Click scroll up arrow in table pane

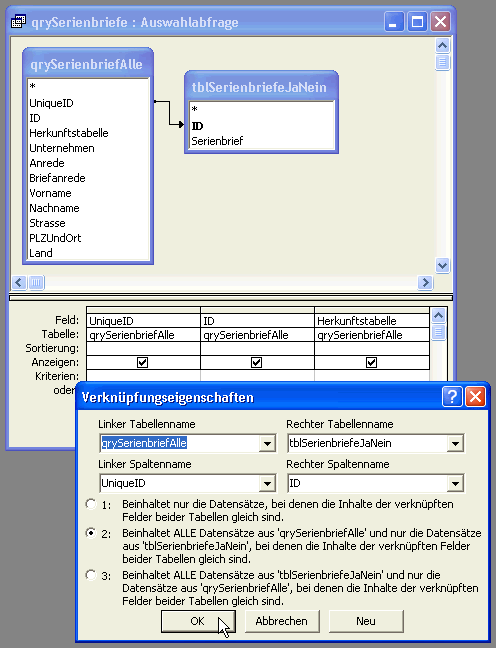pos(442,45)
